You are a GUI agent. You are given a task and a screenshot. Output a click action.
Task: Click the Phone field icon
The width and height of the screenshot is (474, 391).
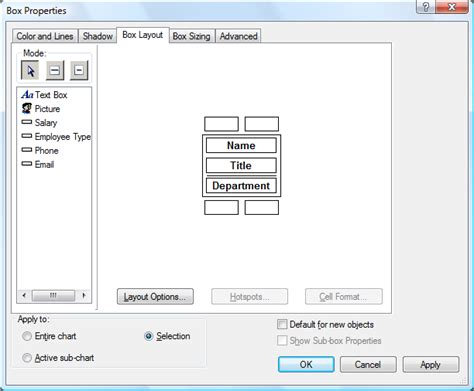pos(27,150)
